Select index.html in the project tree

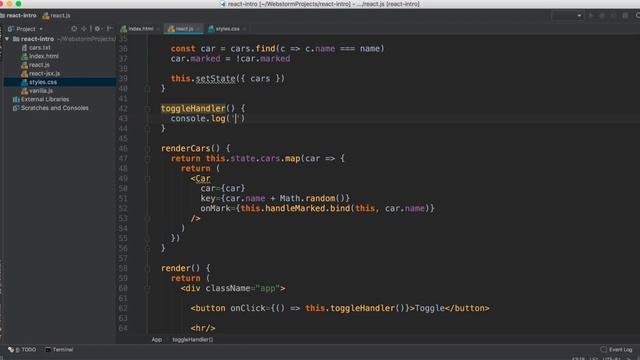[x=44, y=56]
